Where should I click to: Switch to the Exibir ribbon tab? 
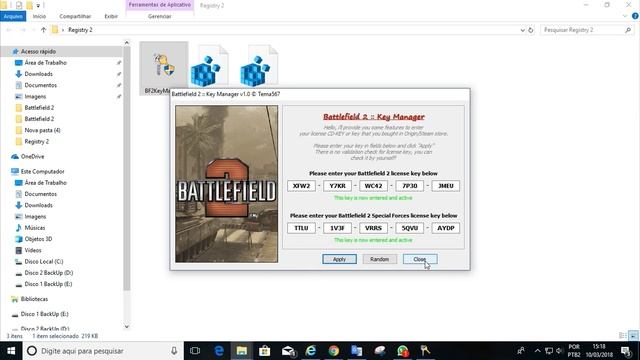click(x=111, y=16)
